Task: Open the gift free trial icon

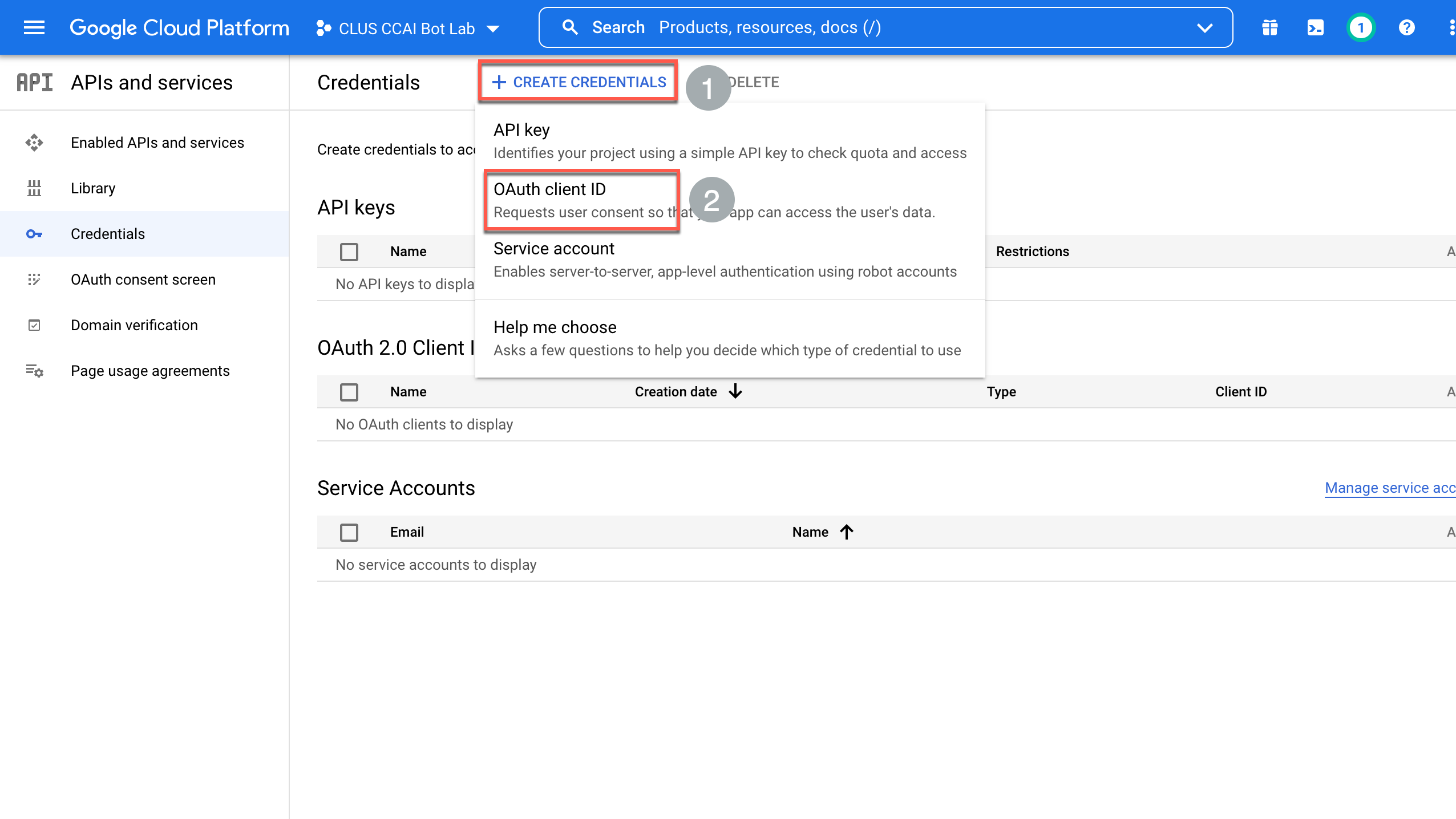Action: click(x=1270, y=27)
